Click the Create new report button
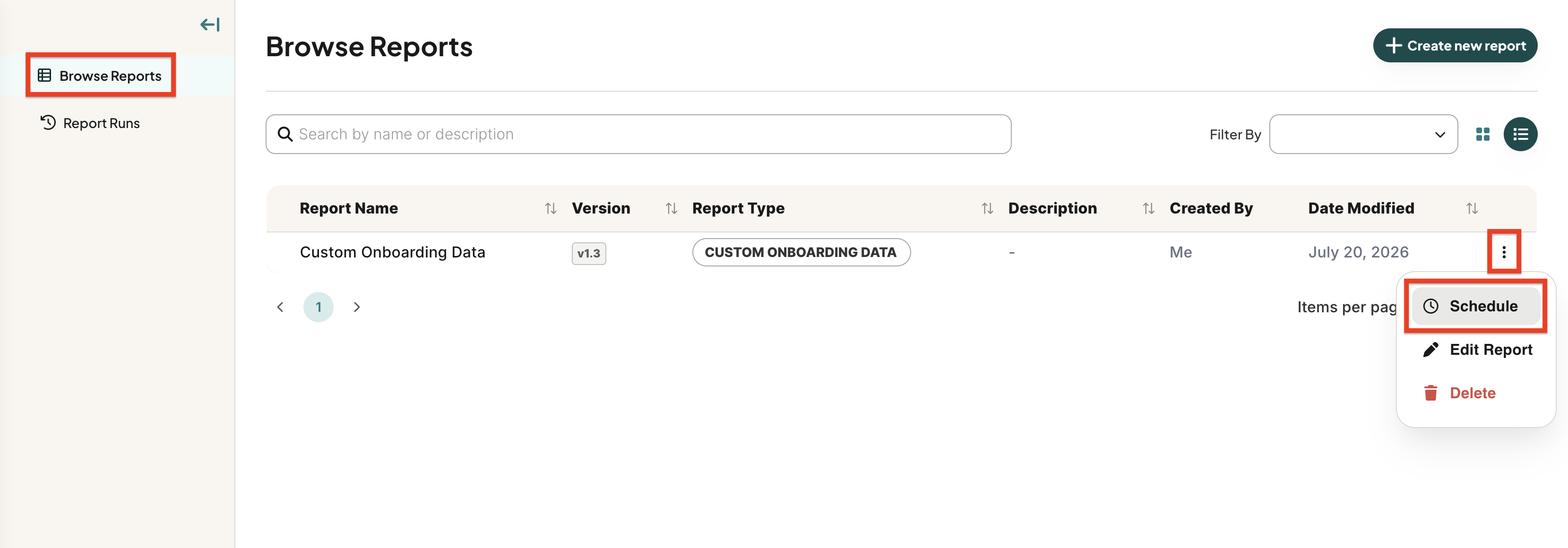Viewport: 1568px width, 548px height. click(x=1455, y=46)
